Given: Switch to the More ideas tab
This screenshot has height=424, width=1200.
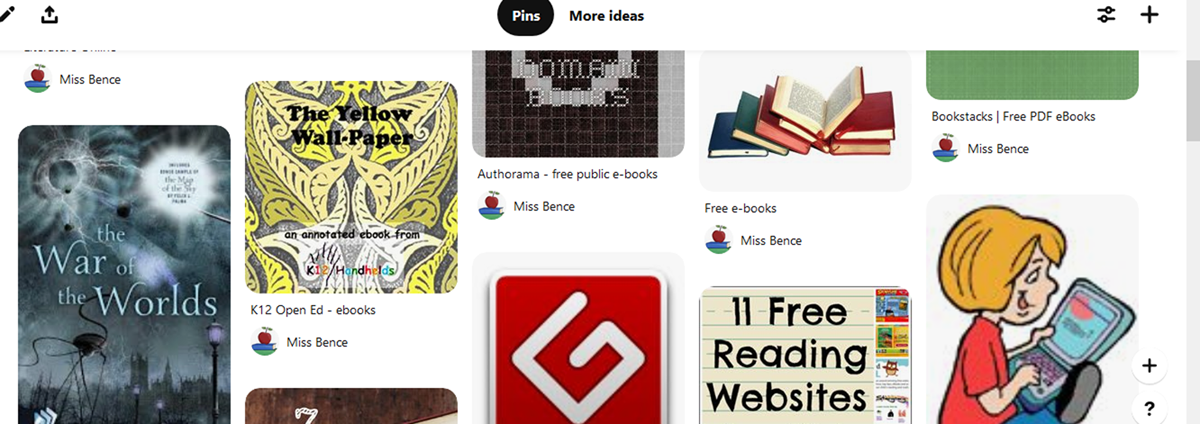Looking at the screenshot, I should tap(606, 16).
